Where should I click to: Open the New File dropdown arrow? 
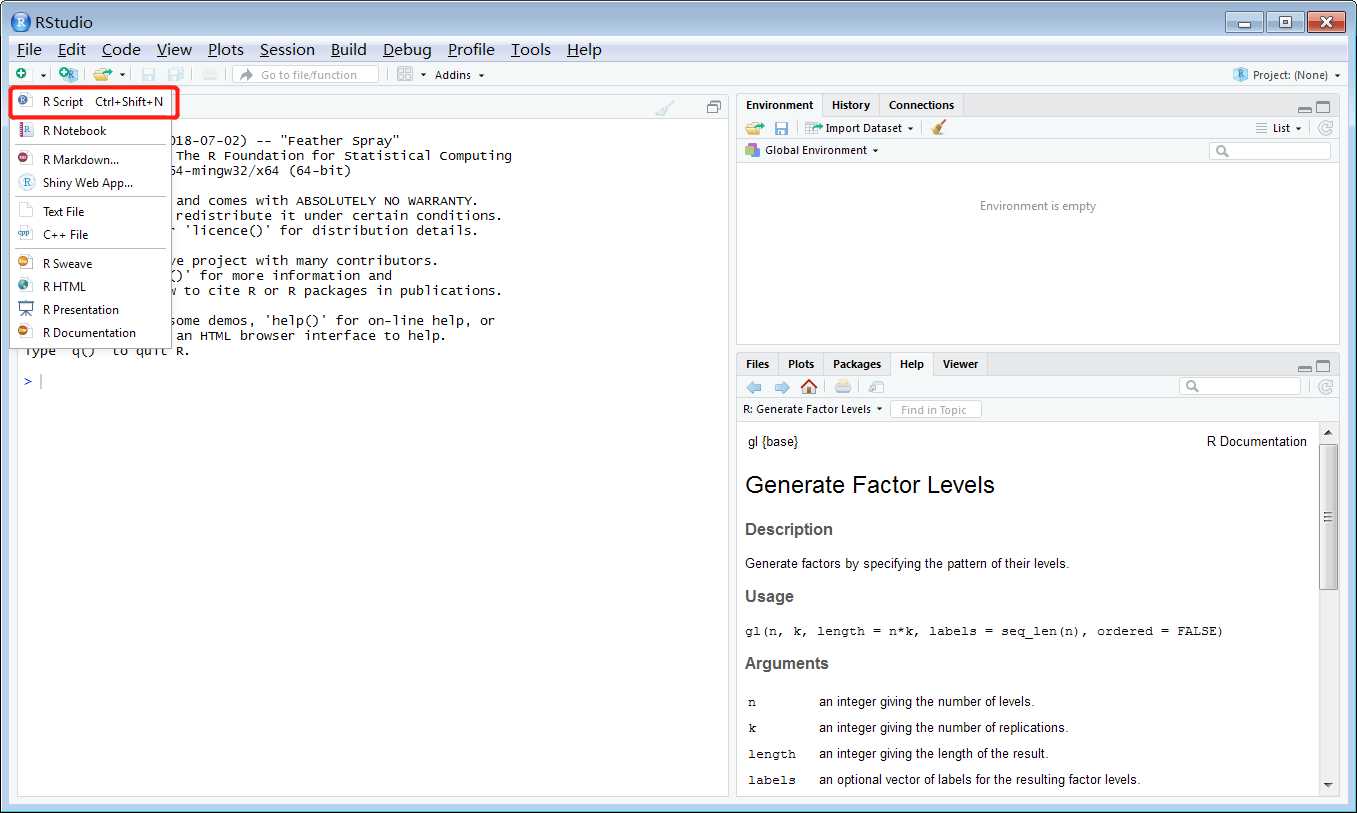(x=43, y=75)
